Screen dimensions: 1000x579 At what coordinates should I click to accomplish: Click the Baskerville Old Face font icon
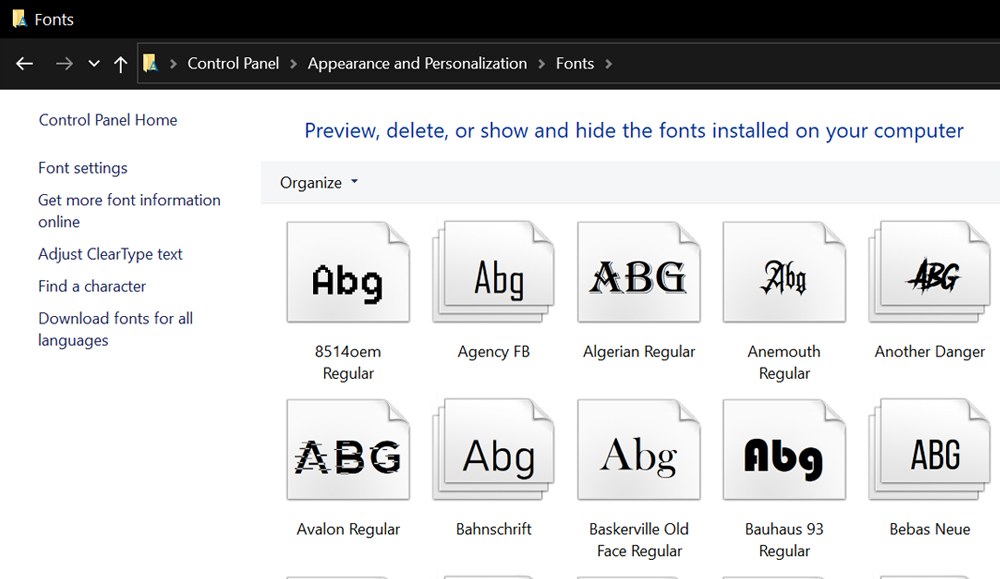[639, 453]
